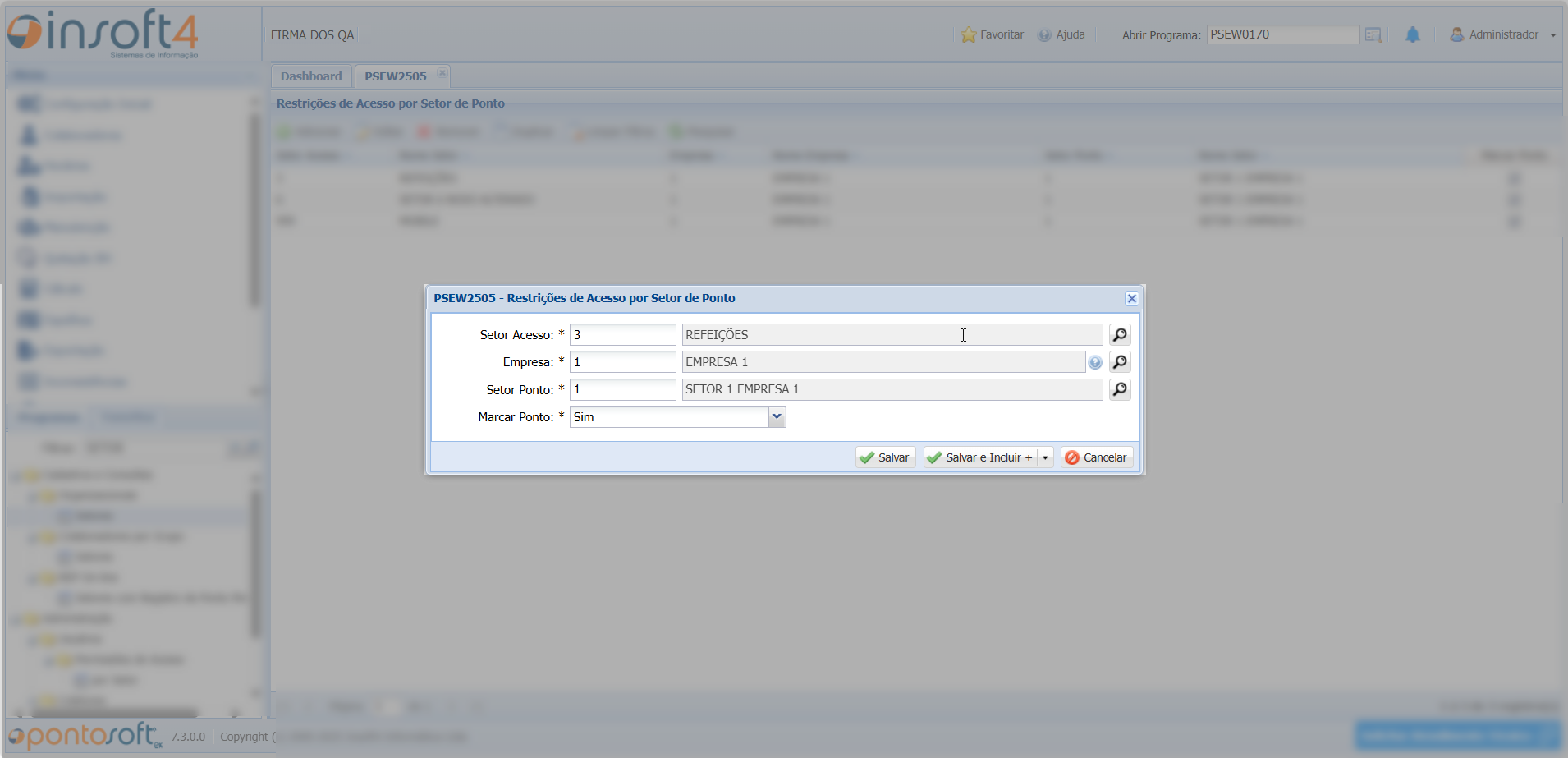Screen dimensions: 1568x758
Task: Click the Cancelar button
Action: (x=1096, y=457)
